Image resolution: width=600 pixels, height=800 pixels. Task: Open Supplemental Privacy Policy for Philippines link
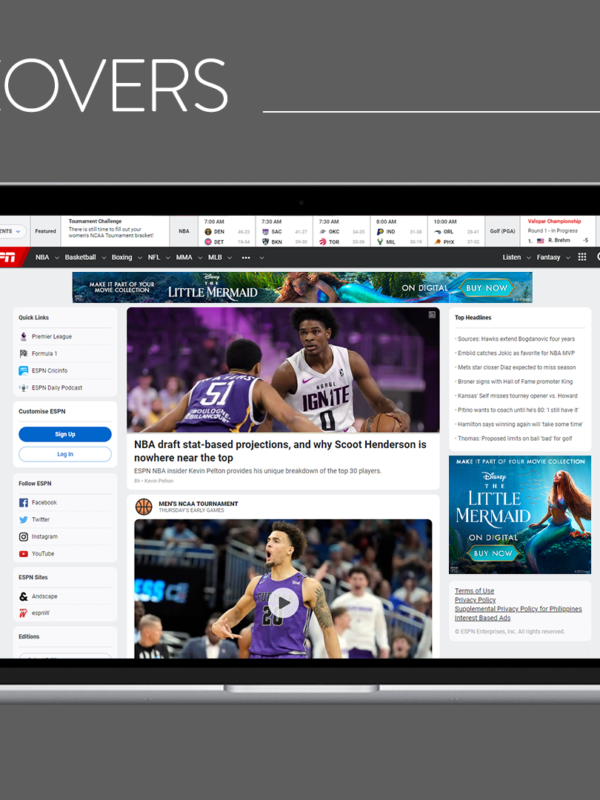click(518, 609)
